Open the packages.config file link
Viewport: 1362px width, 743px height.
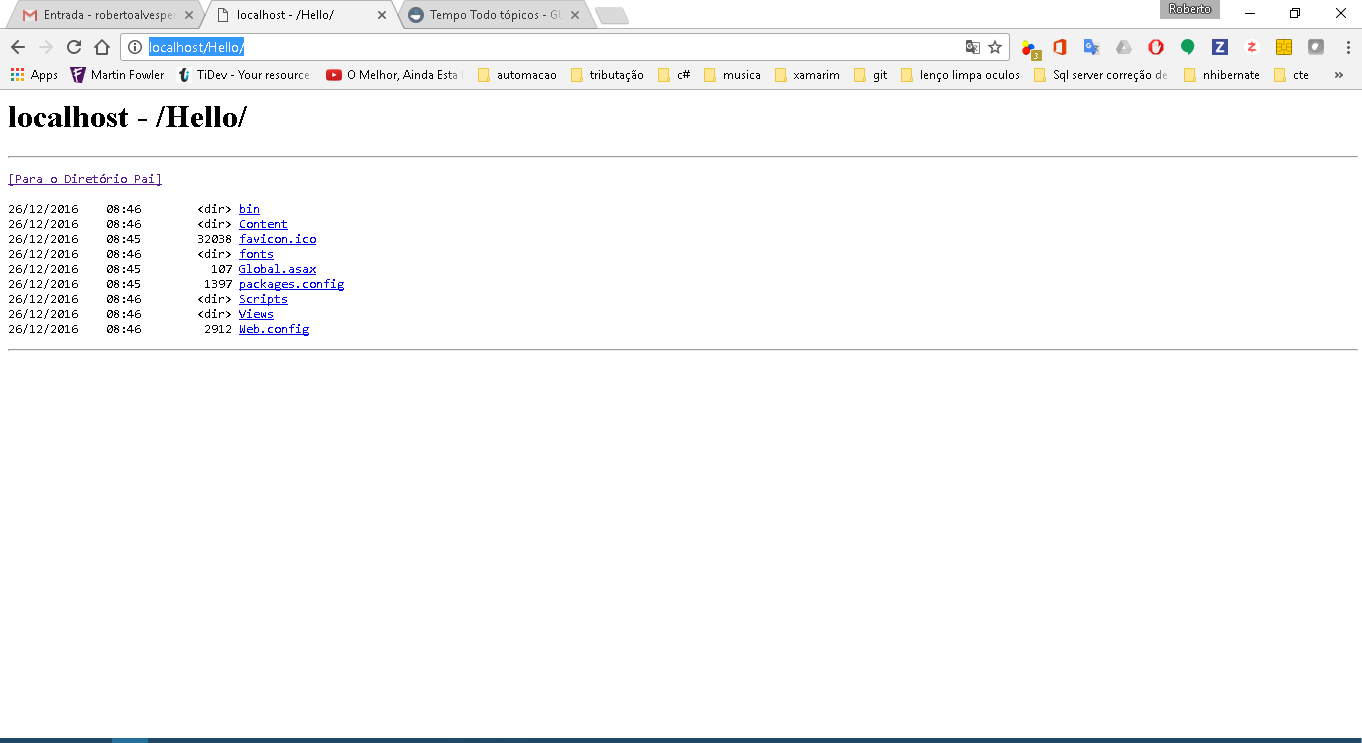coord(291,284)
